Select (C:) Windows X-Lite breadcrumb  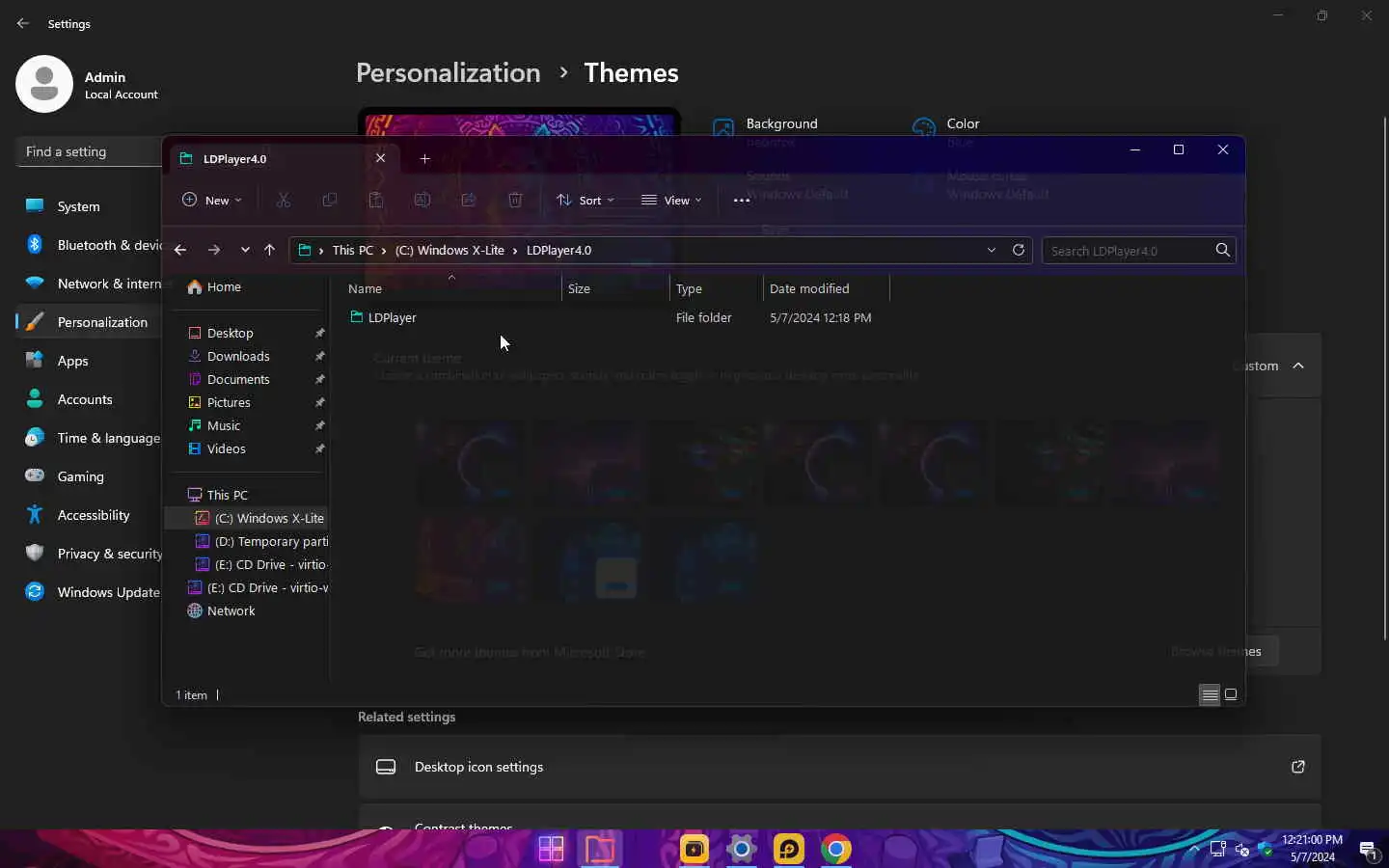click(x=449, y=250)
